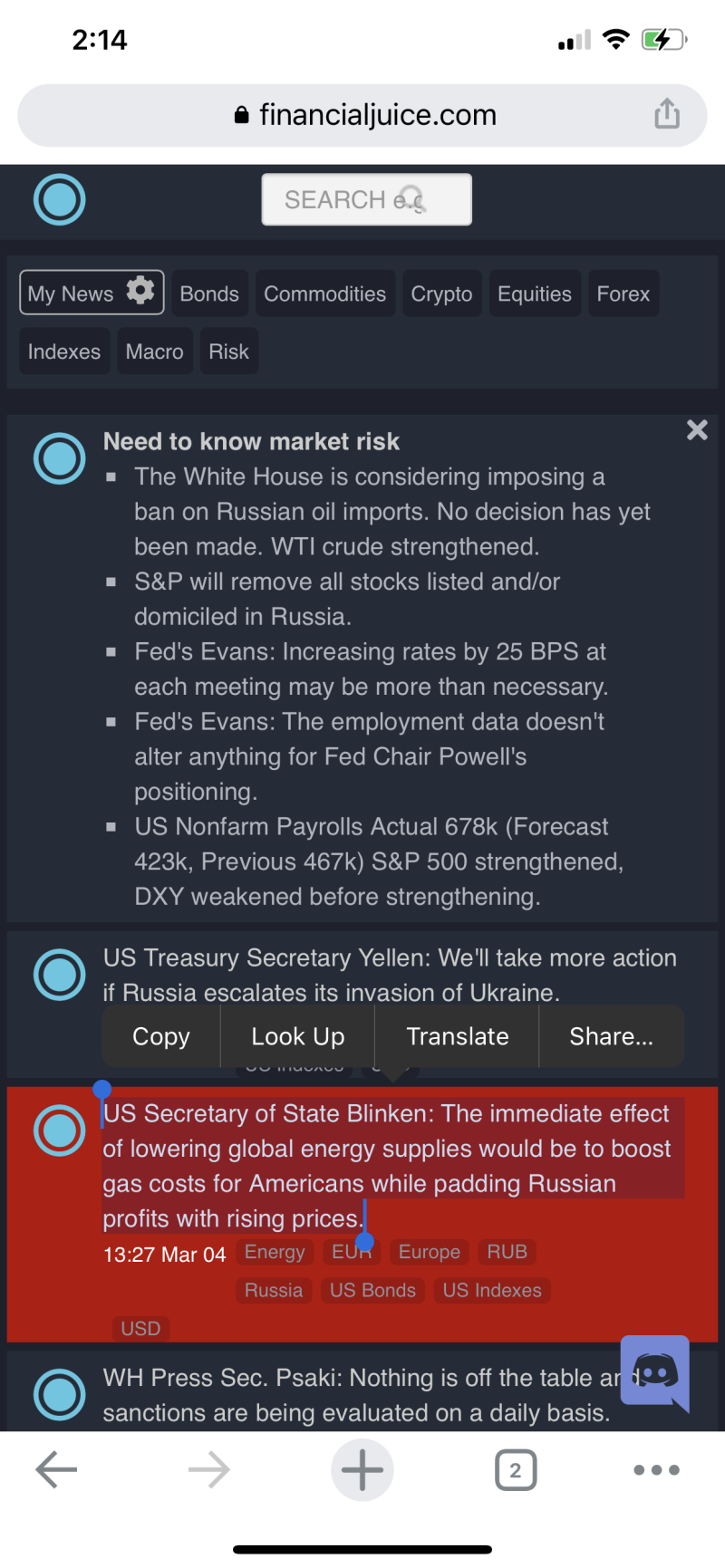The image size is (725, 1568).
Task: Tap the FinancialJuice logo in header
Action: point(60,199)
